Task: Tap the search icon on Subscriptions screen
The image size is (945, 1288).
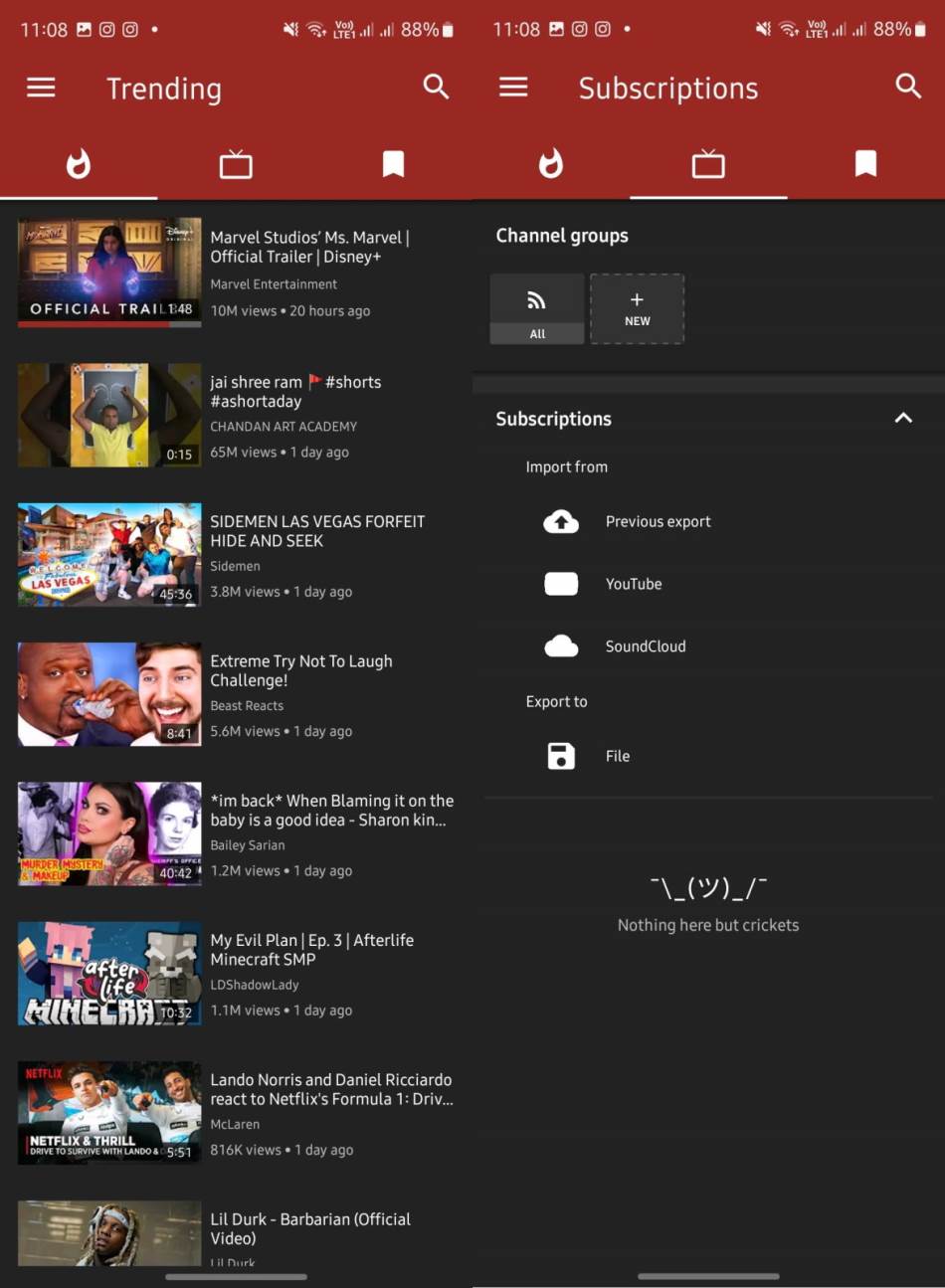Action: (908, 88)
